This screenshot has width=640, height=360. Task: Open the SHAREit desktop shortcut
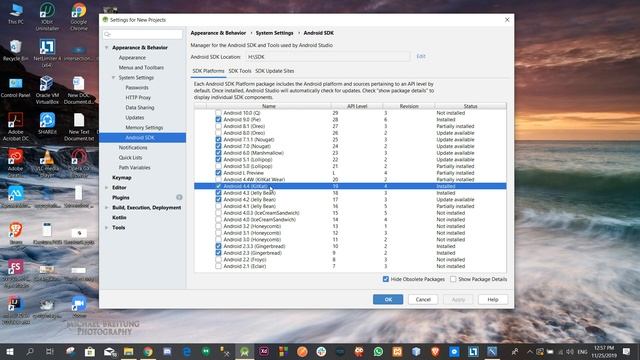(47, 124)
